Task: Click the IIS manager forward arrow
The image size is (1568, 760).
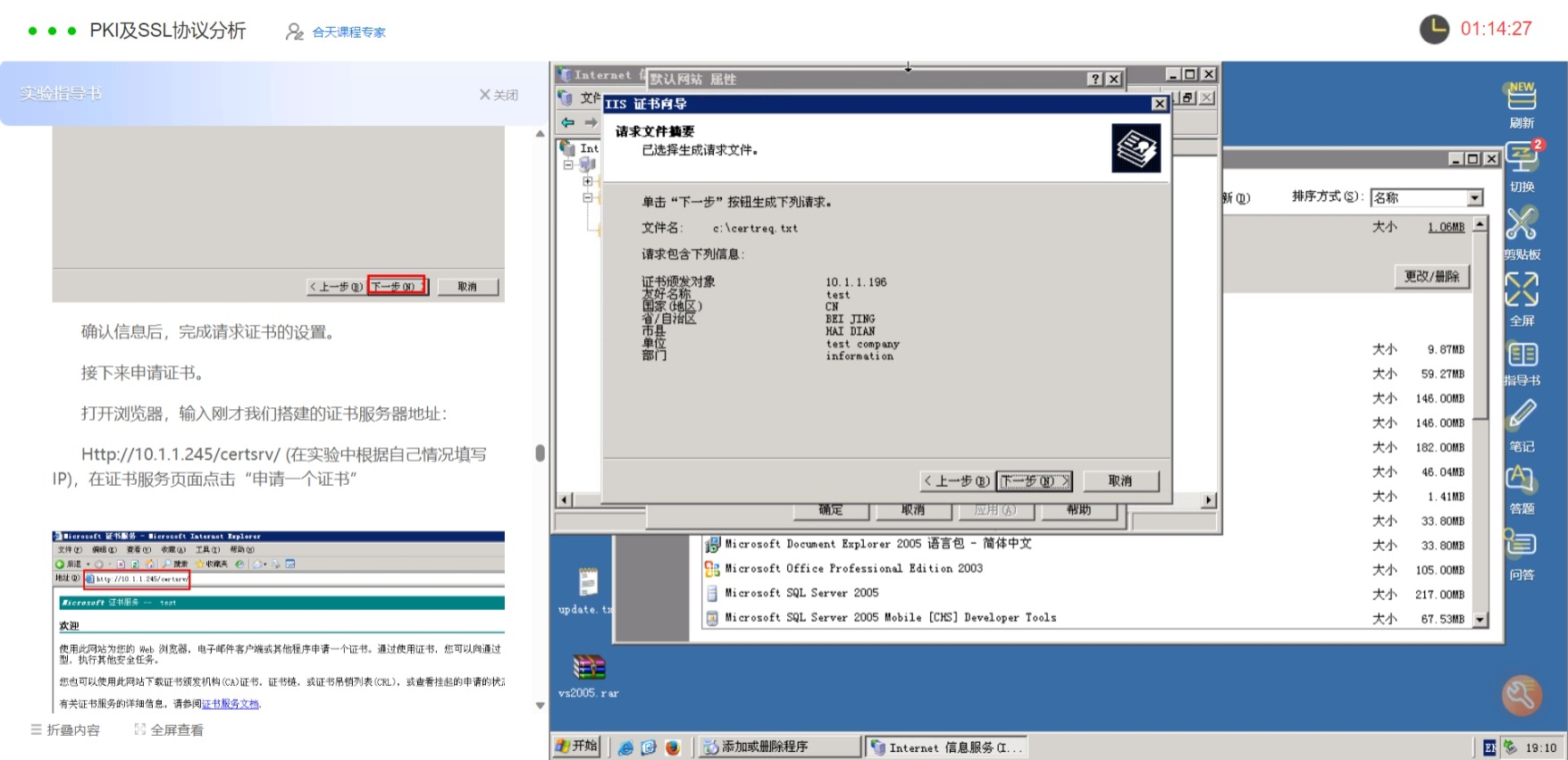Action: [591, 122]
